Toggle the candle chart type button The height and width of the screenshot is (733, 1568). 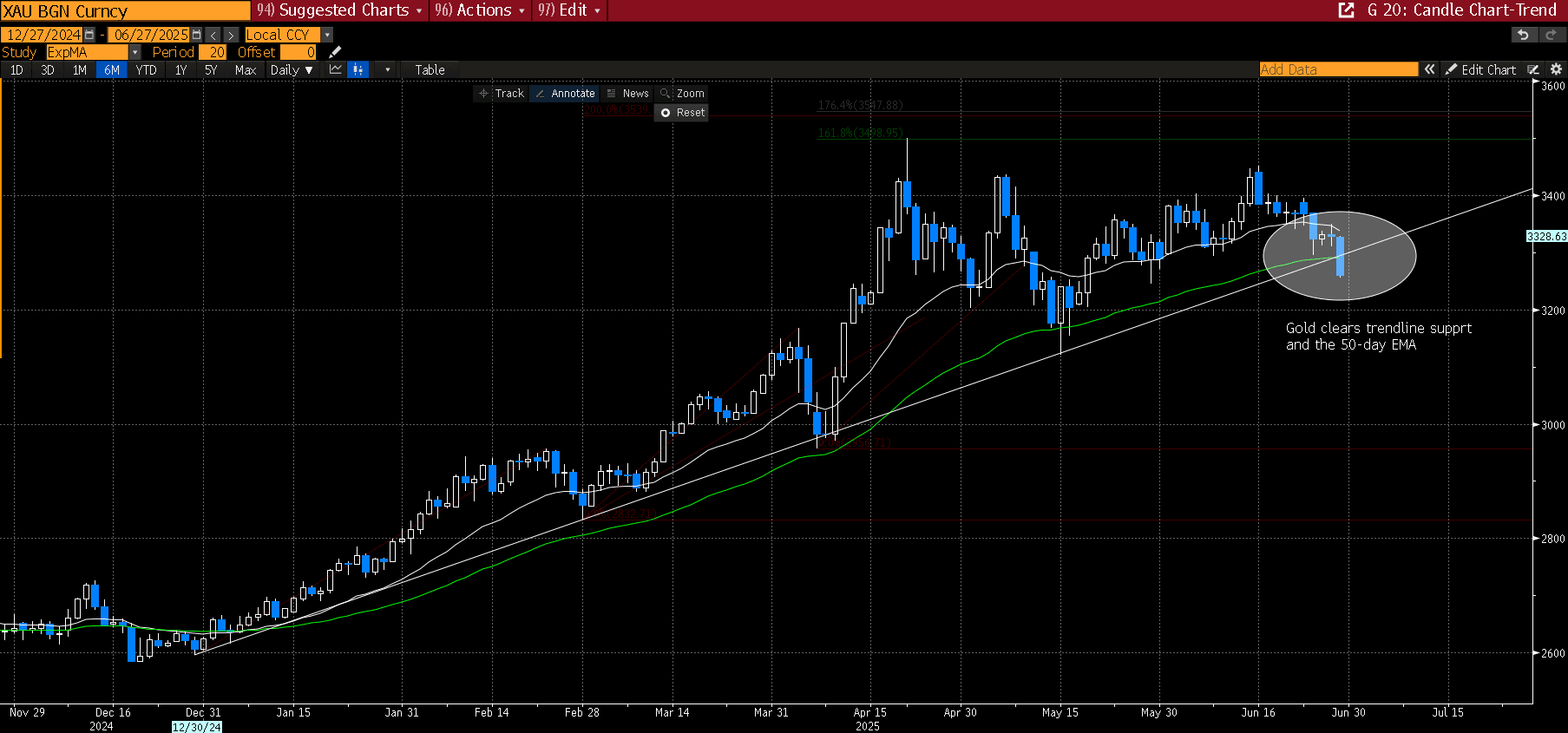point(358,69)
